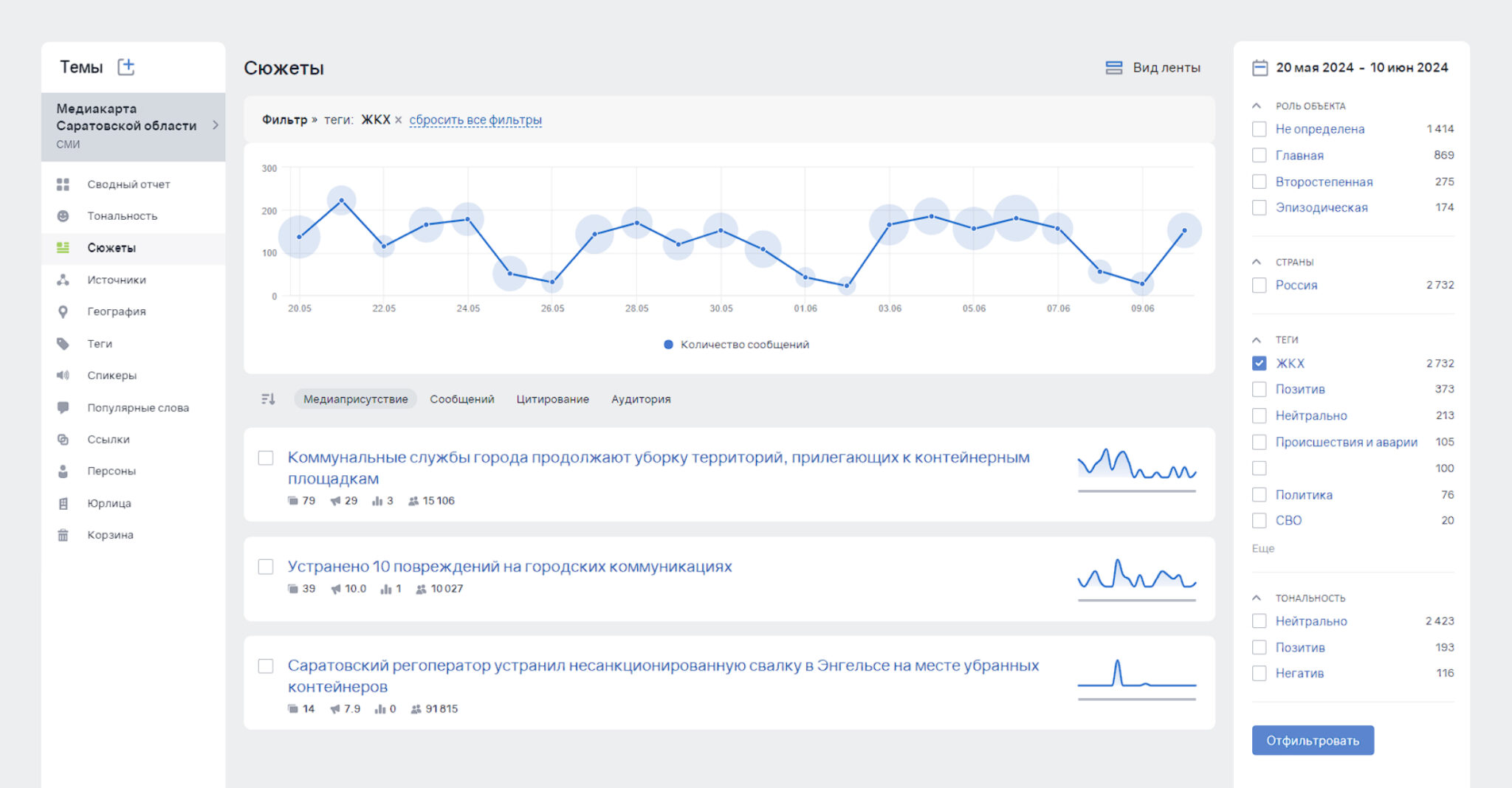Collapse the Тональность filter section
This screenshot has height=788, width=1512.
point(1257,598)
